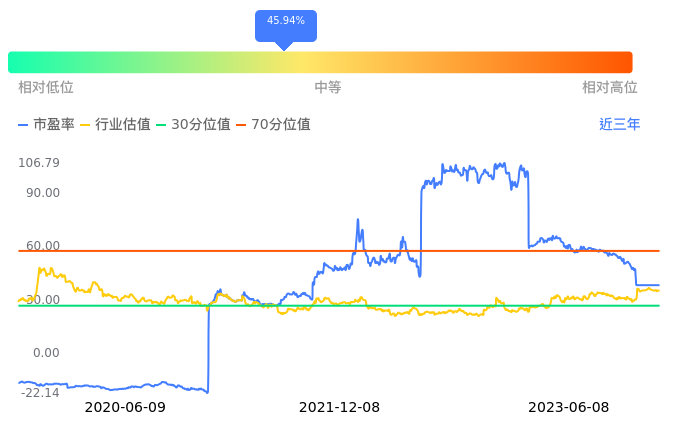Toggle the 市盈率 legend series
The width and height of the screenshot is (686, 442).
pos(46,125)
